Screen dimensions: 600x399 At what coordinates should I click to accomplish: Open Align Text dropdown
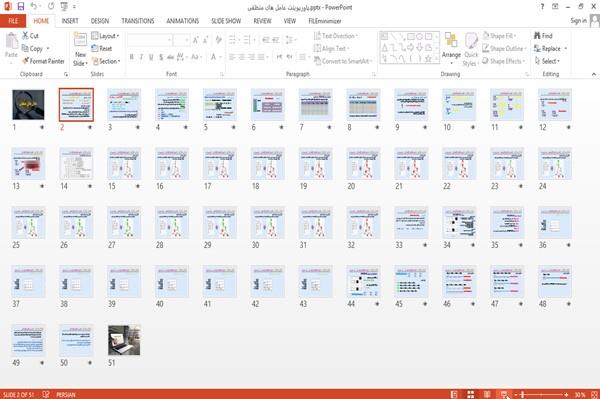pyautogui.click(x=331, y=48)
